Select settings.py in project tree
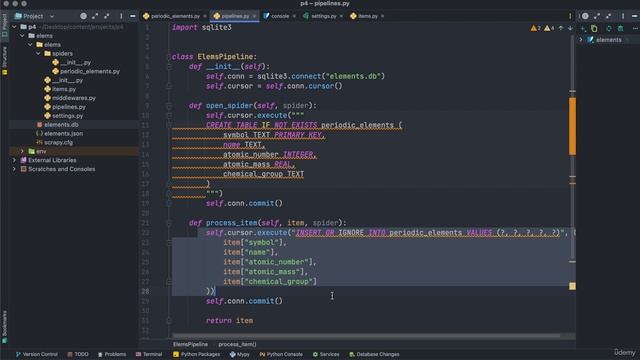The width and height of the screenshot is (640, 360). pos(64,116)
